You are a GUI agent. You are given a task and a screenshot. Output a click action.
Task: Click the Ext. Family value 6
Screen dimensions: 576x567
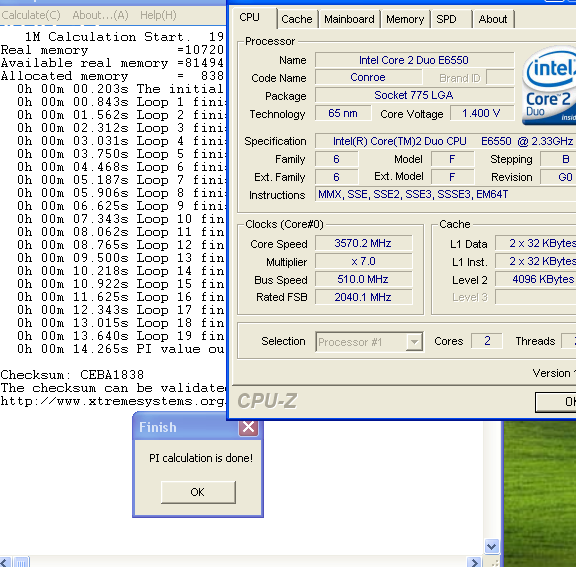(336, 177)
